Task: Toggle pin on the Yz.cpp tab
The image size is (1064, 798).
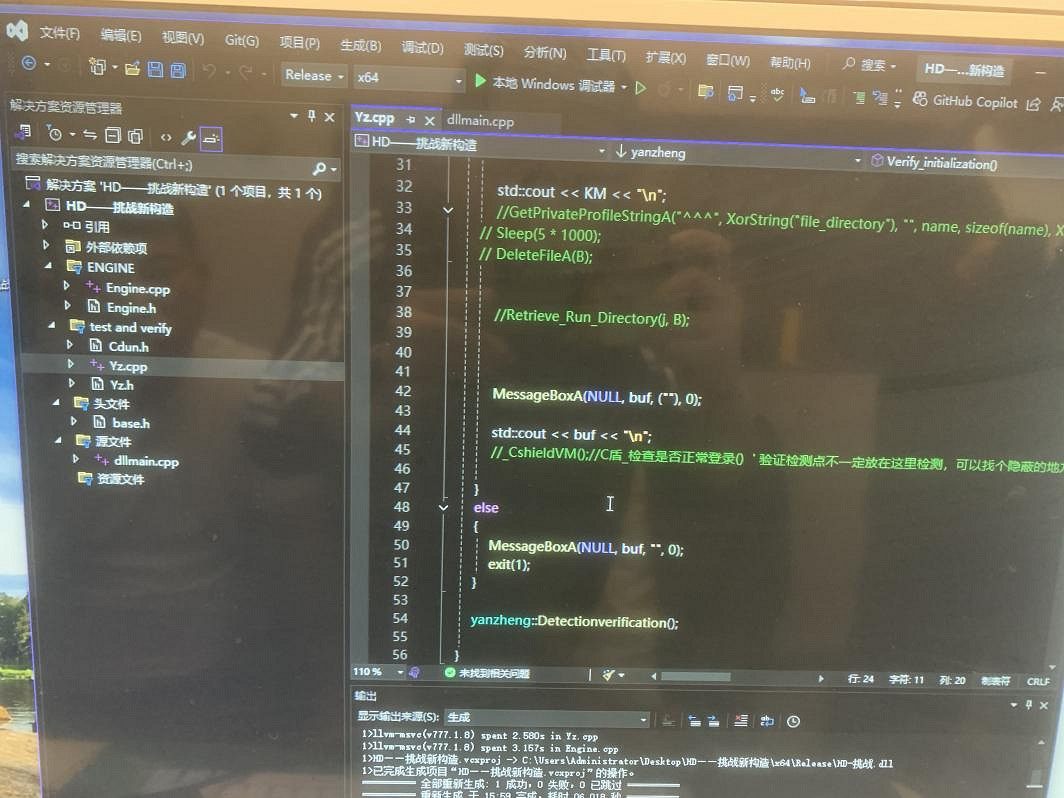Action: point(410,119)
